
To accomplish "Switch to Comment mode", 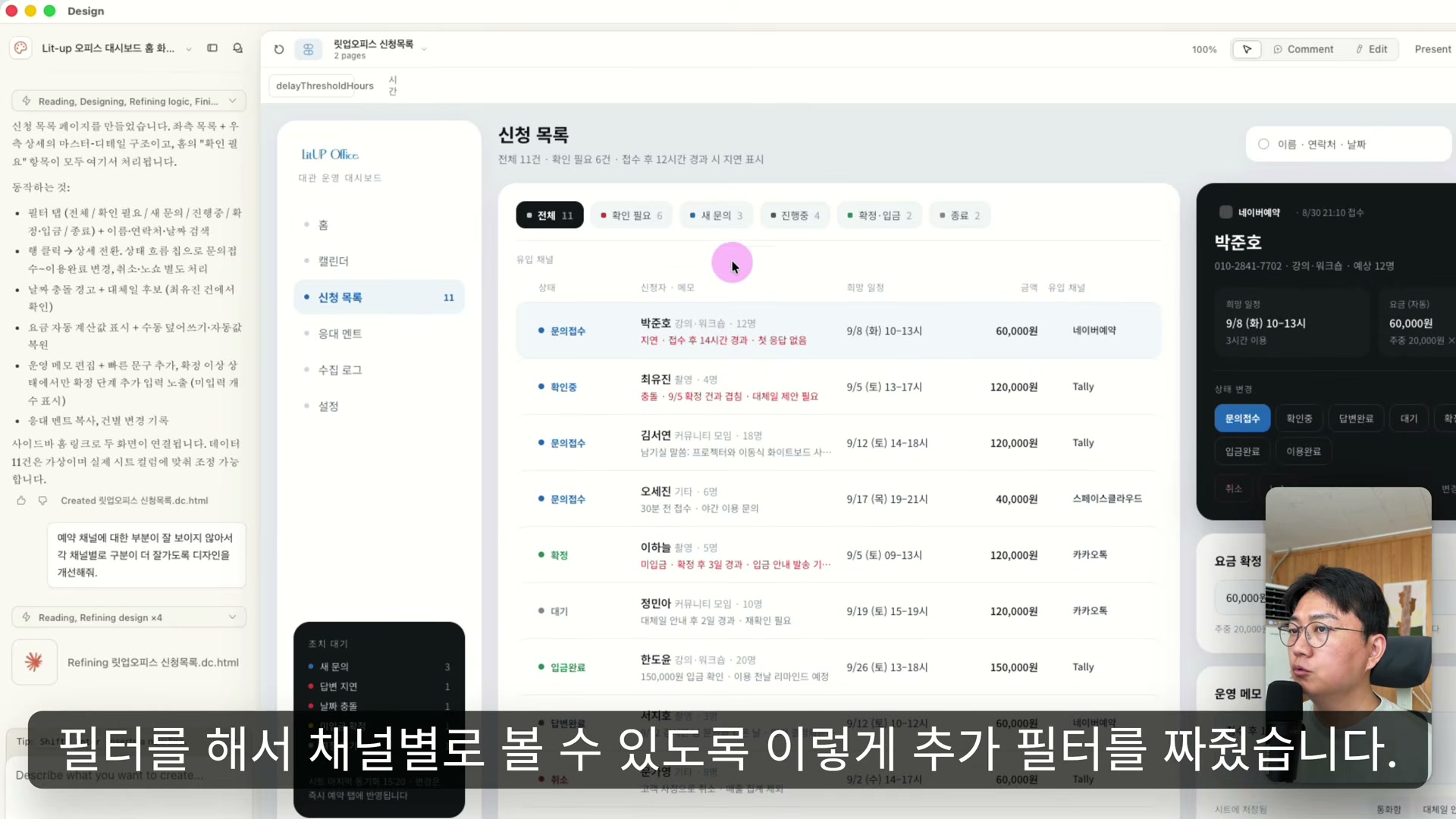I will tap(1304, 49).
